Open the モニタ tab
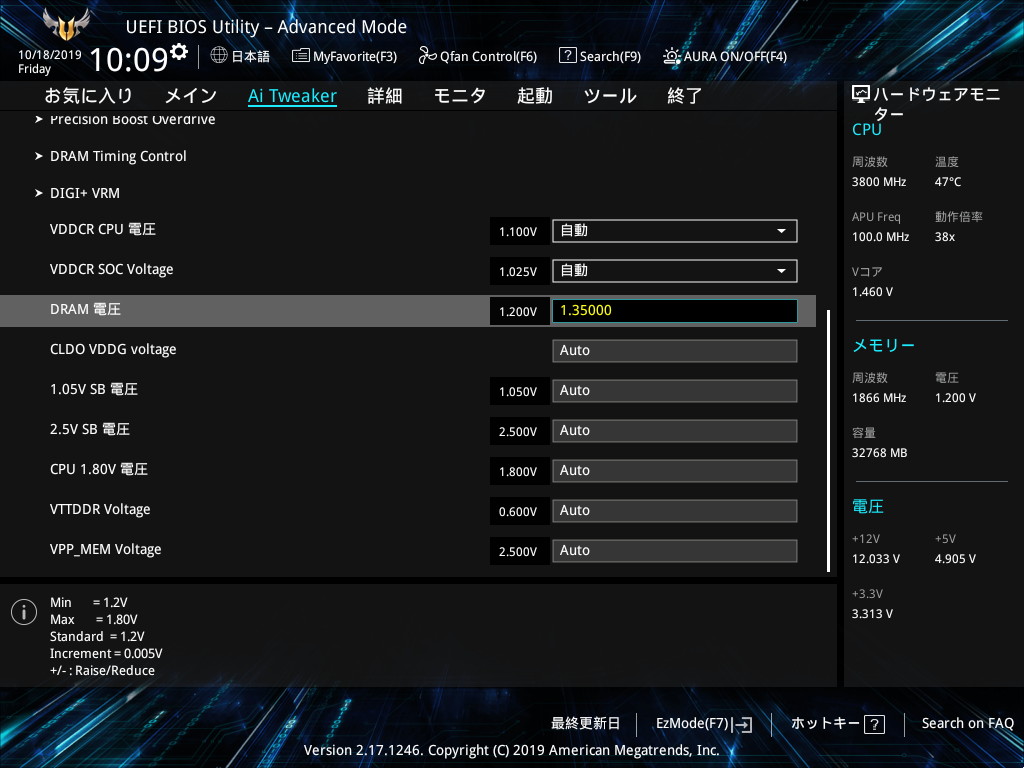 click(460, 96)
